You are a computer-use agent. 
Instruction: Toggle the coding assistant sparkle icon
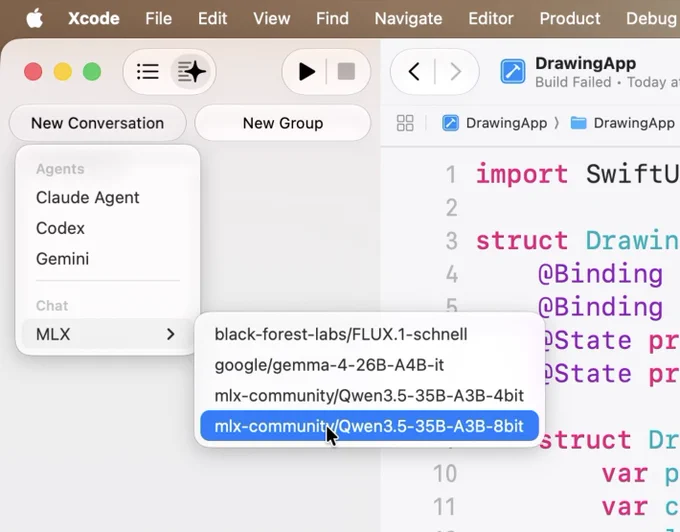click(191, 72)
